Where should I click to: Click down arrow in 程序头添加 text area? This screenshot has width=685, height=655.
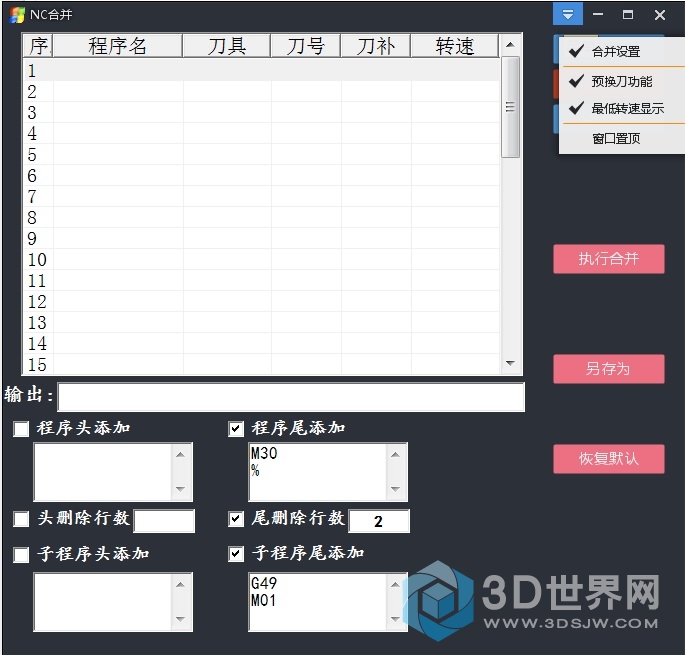pyautogui.click(x=180, y=489)
